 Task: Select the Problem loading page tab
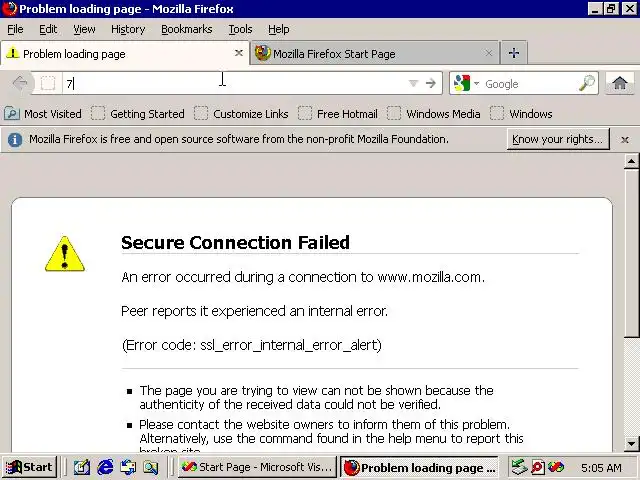(x=124, y=53)
